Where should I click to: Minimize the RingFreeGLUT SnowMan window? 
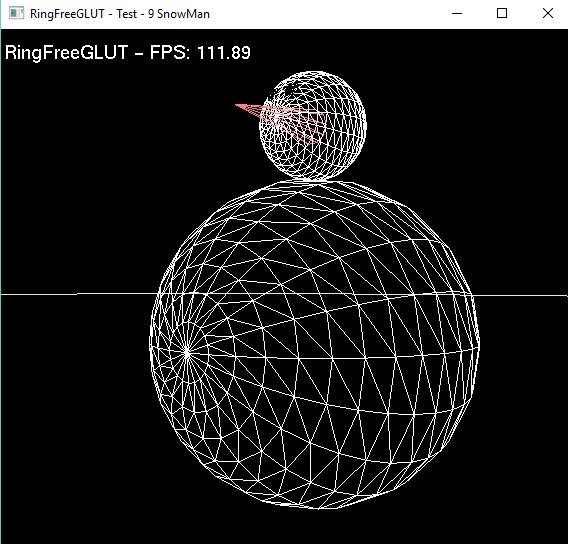(x=457, y=14)
